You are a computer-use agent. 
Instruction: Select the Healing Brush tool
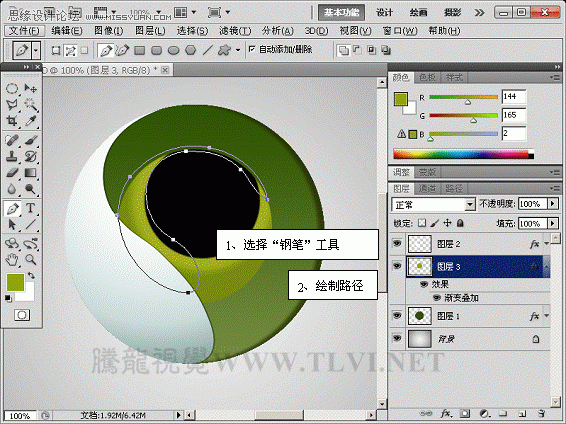click(x=12, y=140)
